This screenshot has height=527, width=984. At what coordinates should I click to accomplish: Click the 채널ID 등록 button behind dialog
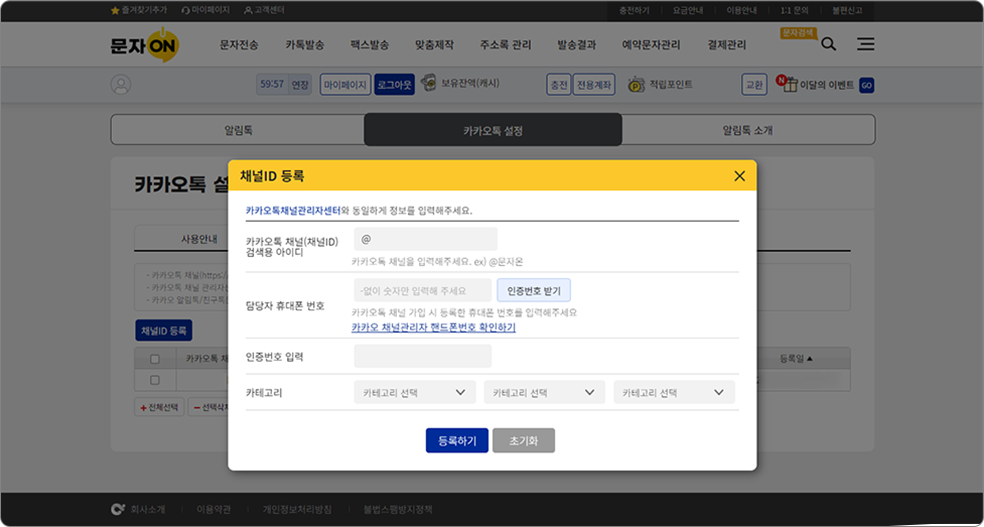coord(164,330)
